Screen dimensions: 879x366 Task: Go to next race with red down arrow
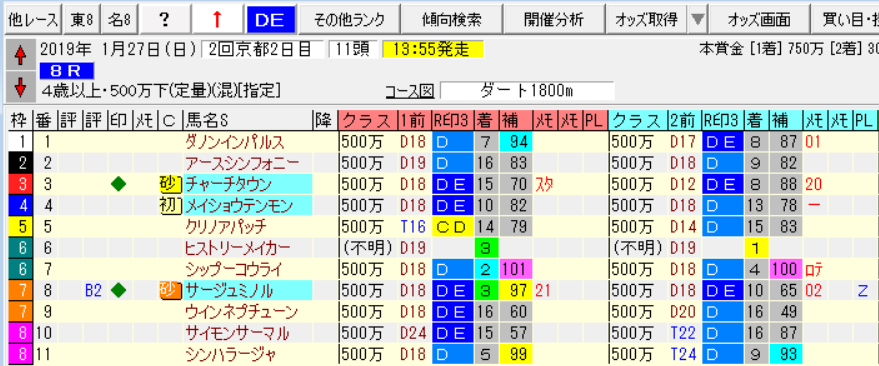tap(20, 86)
